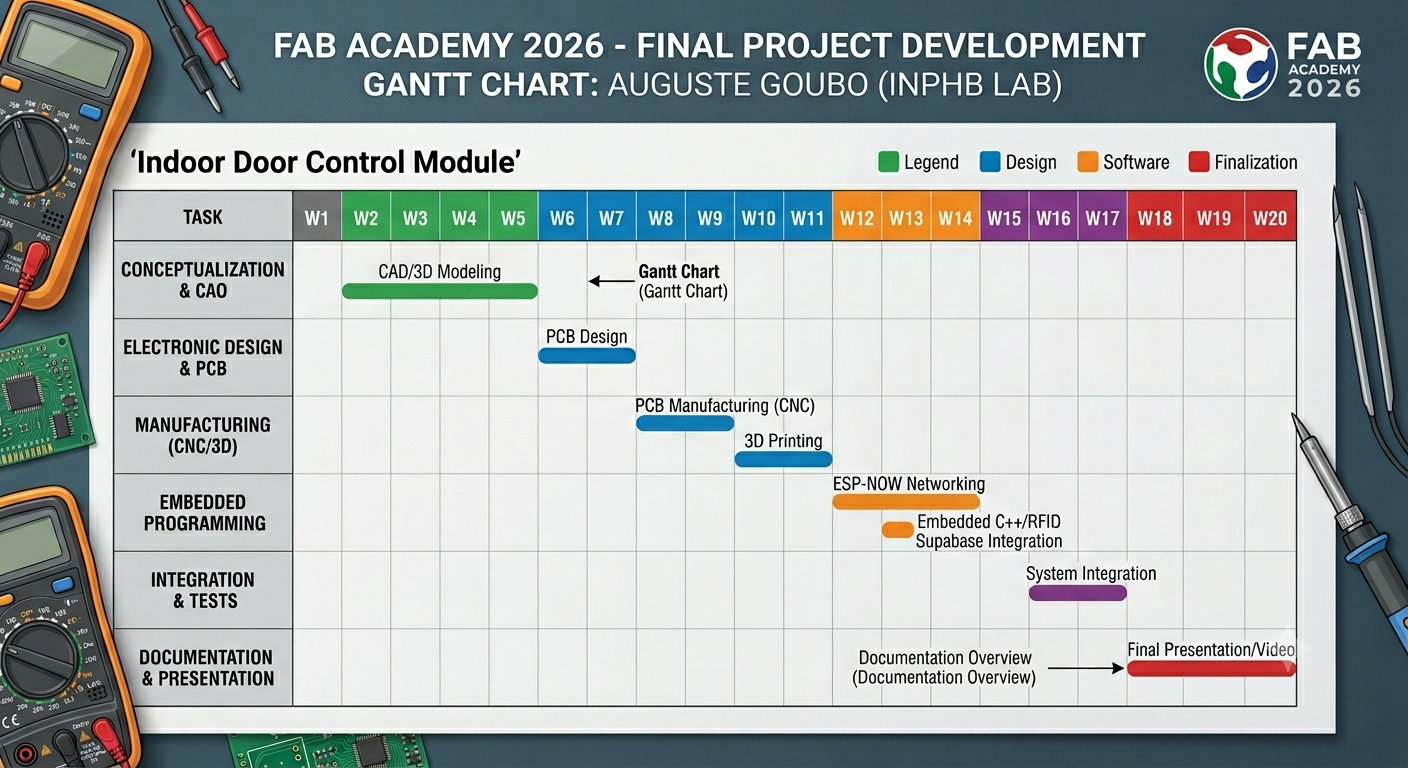Select the Documentation & Presentation row label
This screenshot has width=1408, height=768.
[x=203, y=667]
